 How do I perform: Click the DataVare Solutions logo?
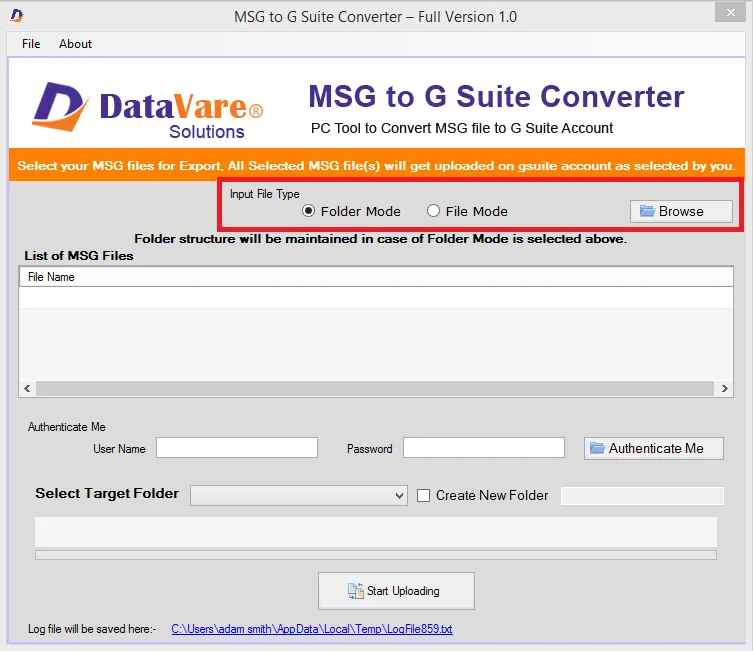coord(148,110)
